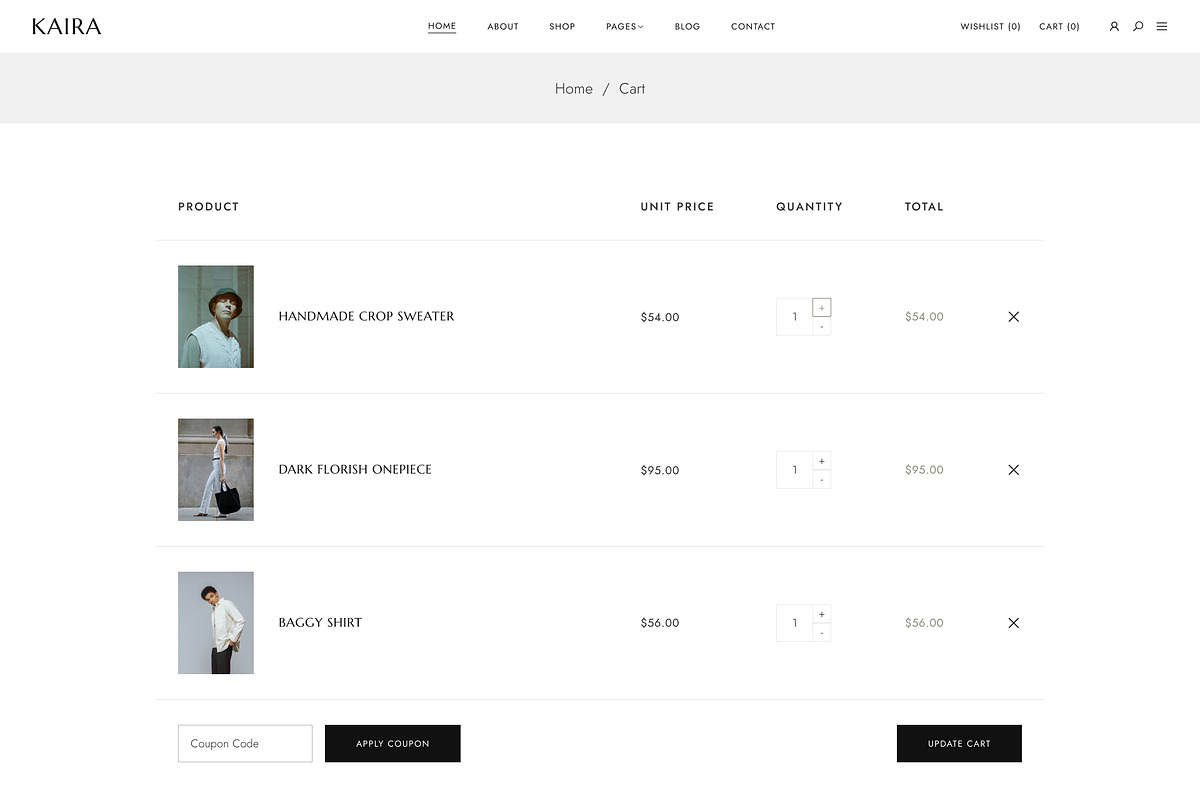Decrease Dark Florish Onepiece quantity with minus

tap(821, 479)
